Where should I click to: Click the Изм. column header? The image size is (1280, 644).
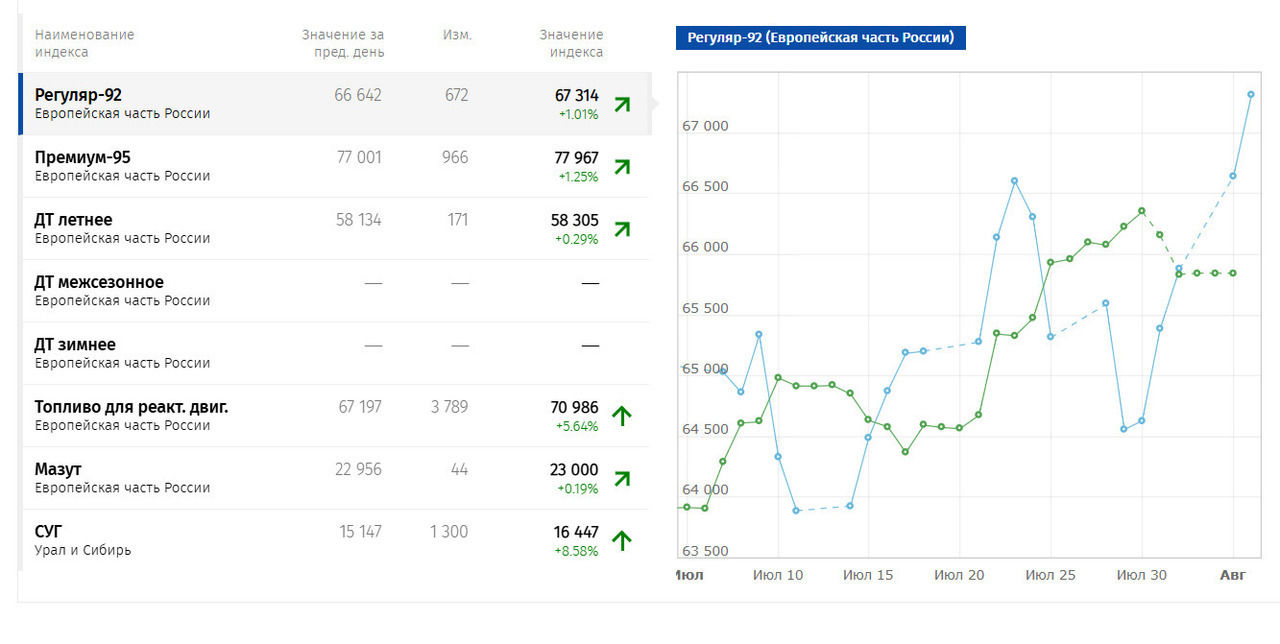coord(457,35)
